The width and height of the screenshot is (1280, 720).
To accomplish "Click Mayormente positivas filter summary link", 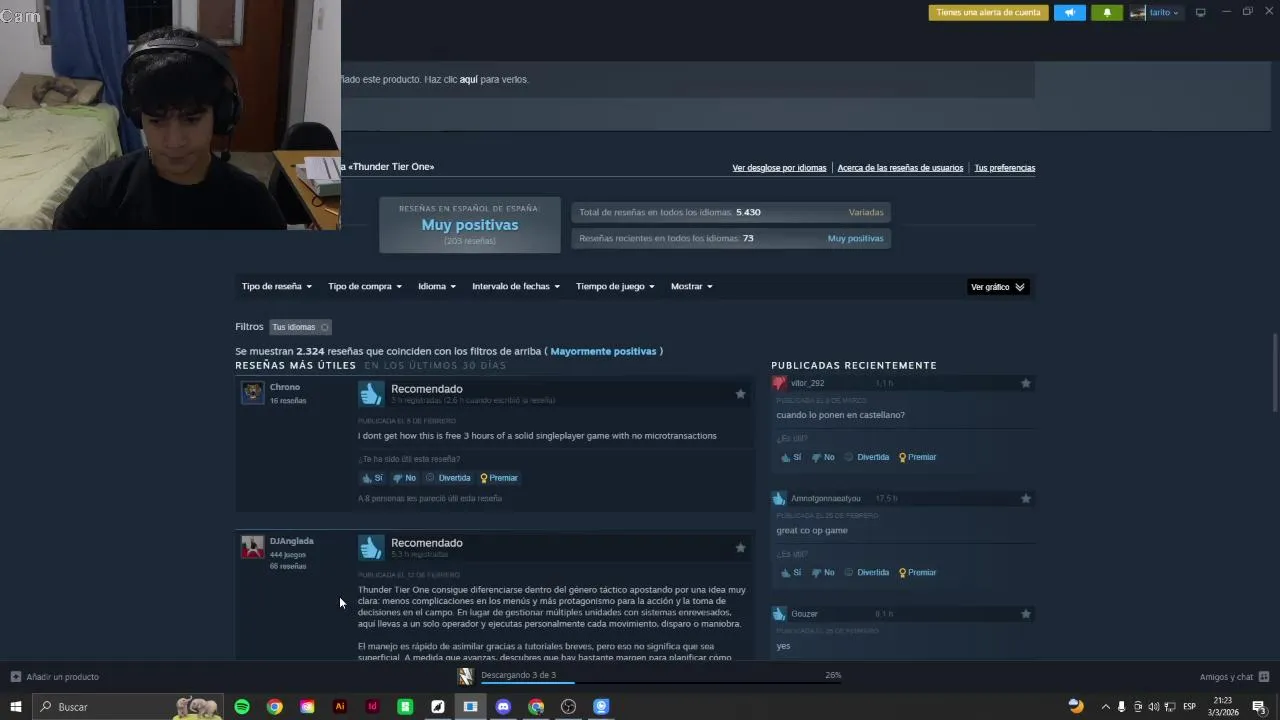I will click(604, 351).
